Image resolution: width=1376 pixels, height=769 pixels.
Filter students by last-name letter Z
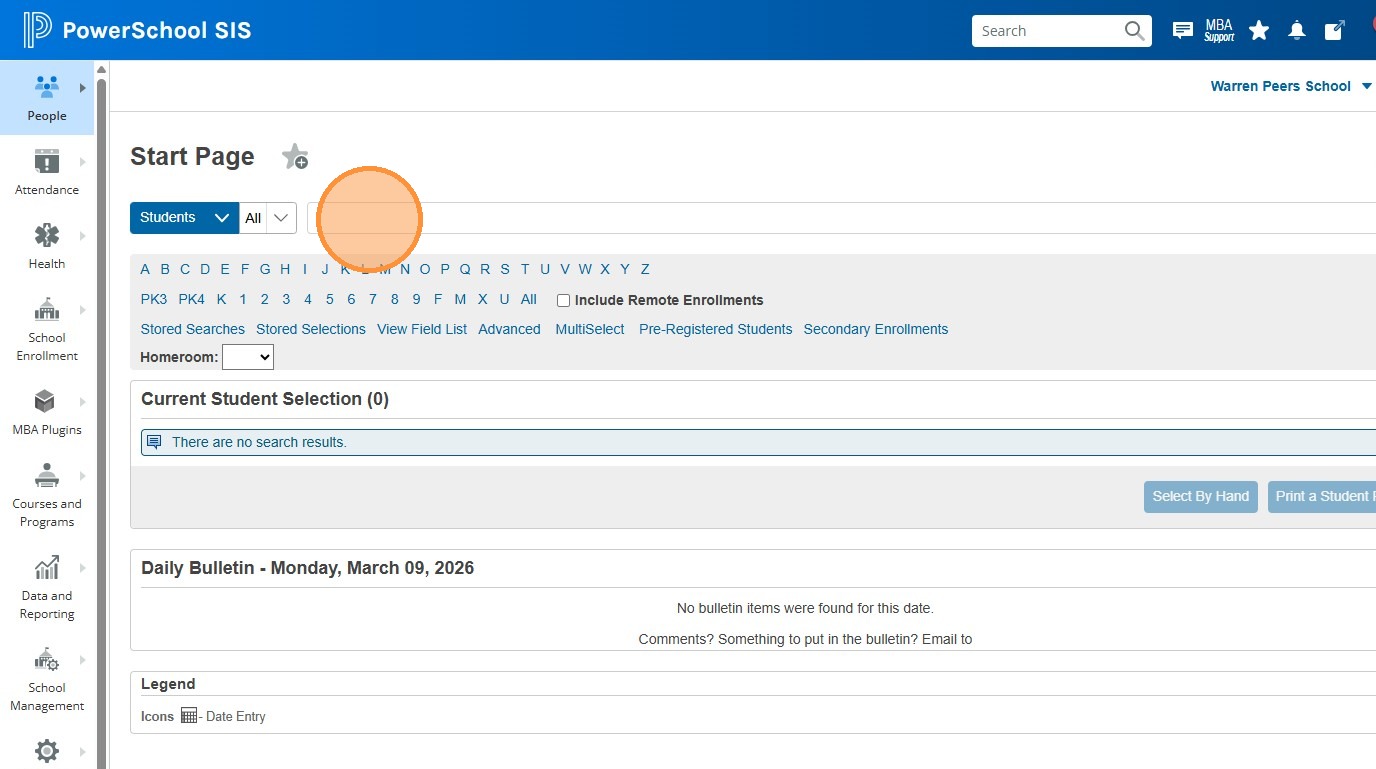pos(645,269)
